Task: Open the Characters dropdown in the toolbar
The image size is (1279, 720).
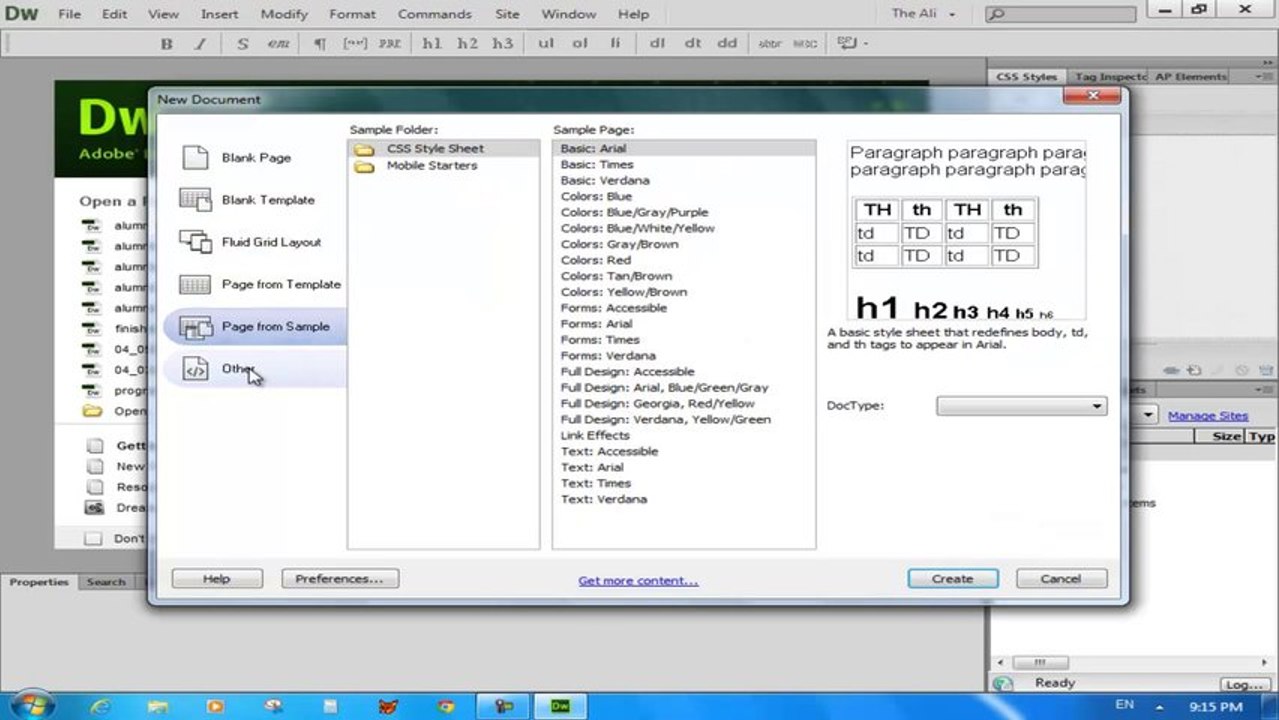Action: click(853, 43)
